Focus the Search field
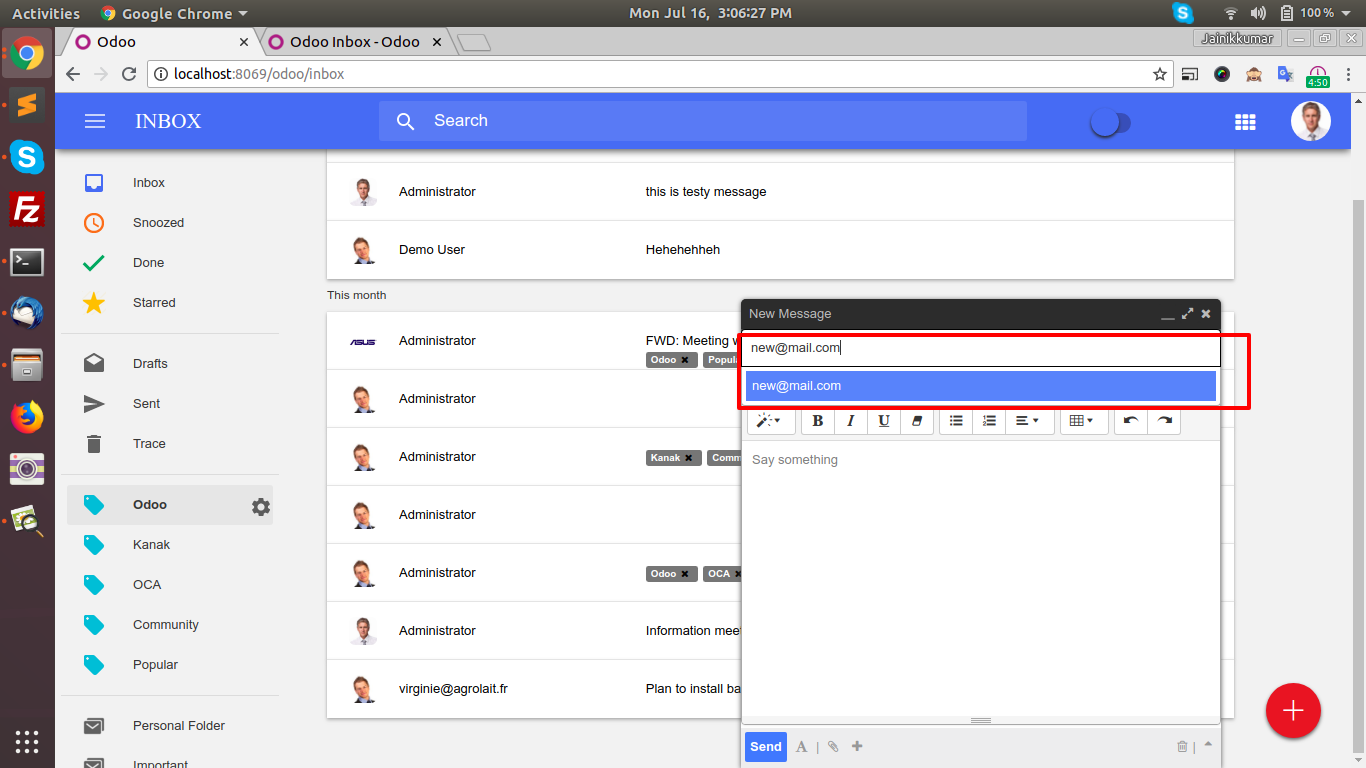The width and height of the screenshot is (1366, 768). tap(702, 121)
